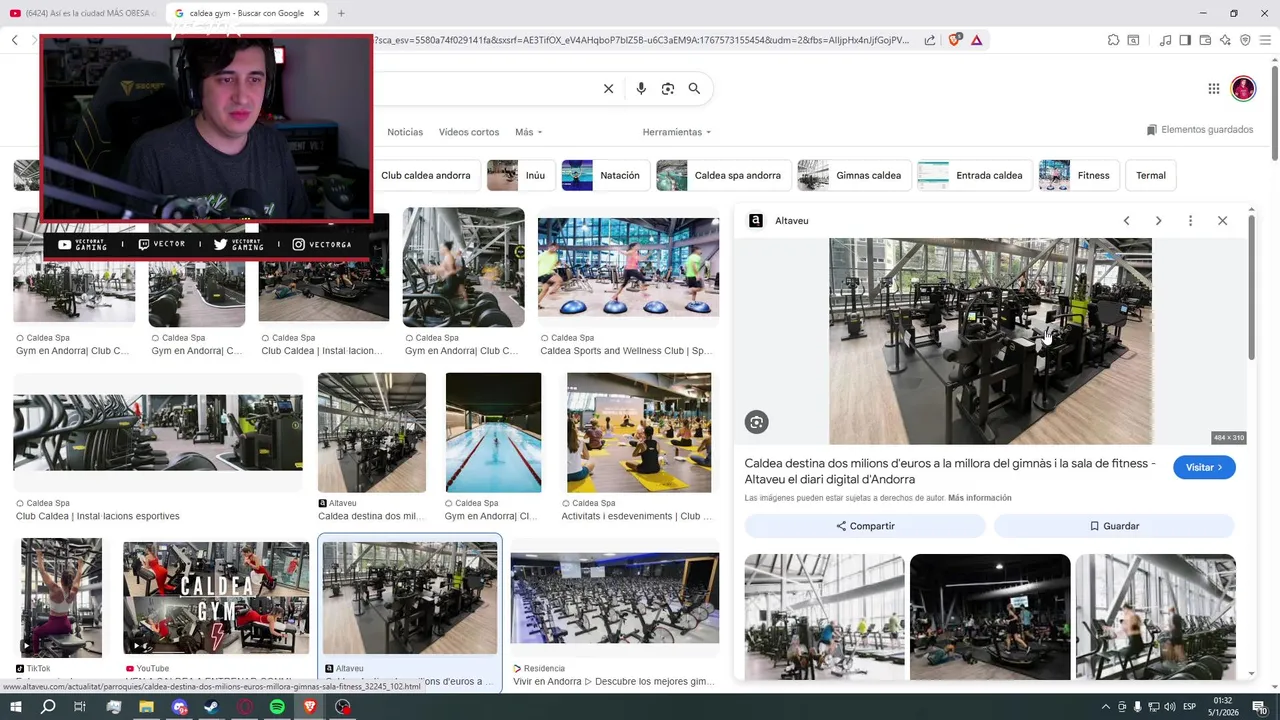Switch to the YouTube ciudad MÁS OBESA tab
Viewport: 1280px width, 720px height.
82,13
